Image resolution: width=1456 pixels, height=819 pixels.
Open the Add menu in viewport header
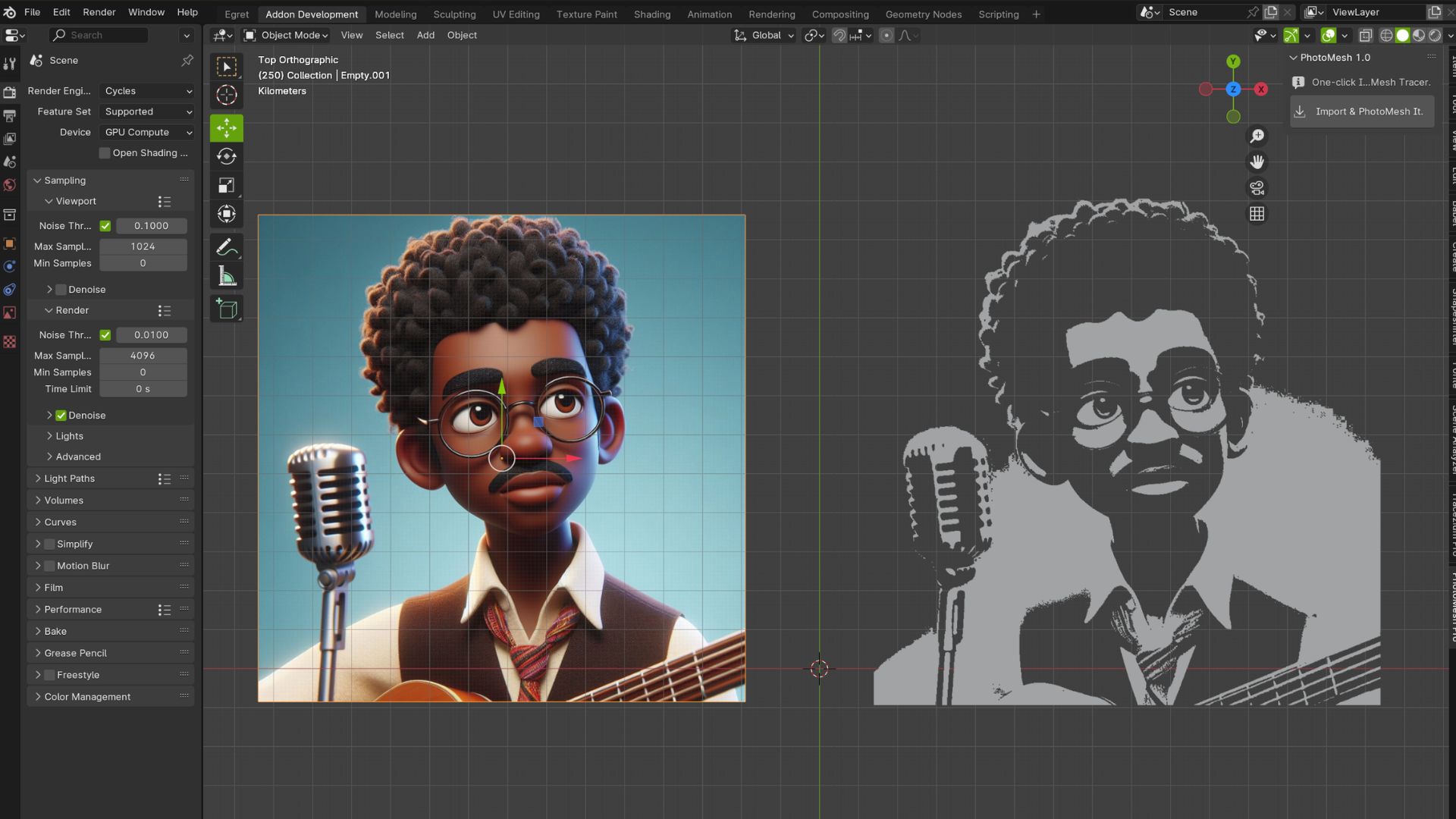coord(425,35)
